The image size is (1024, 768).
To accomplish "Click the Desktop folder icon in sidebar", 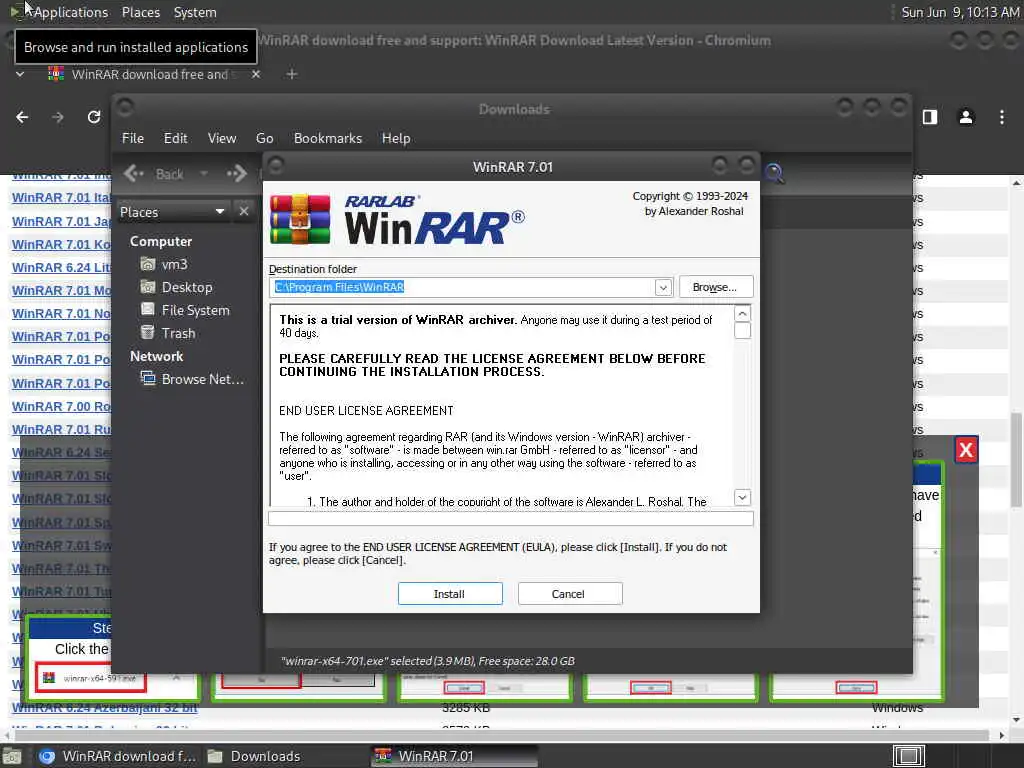I will pos(148,287).
